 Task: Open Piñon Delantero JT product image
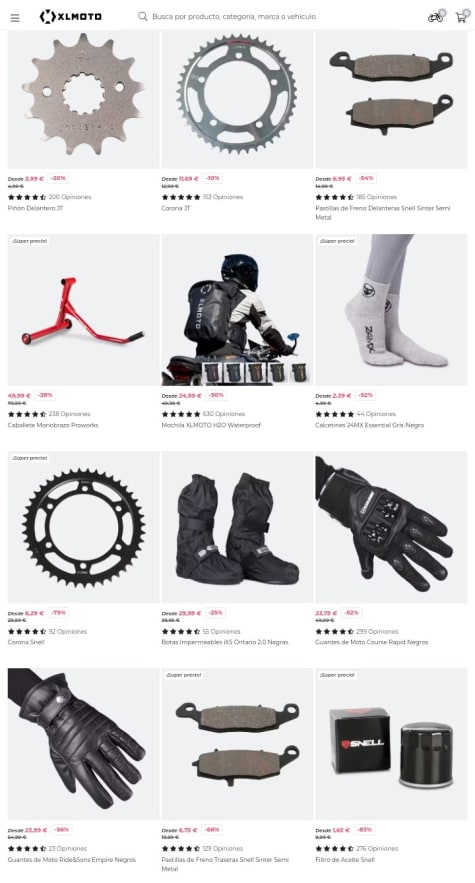click(83, 99)
